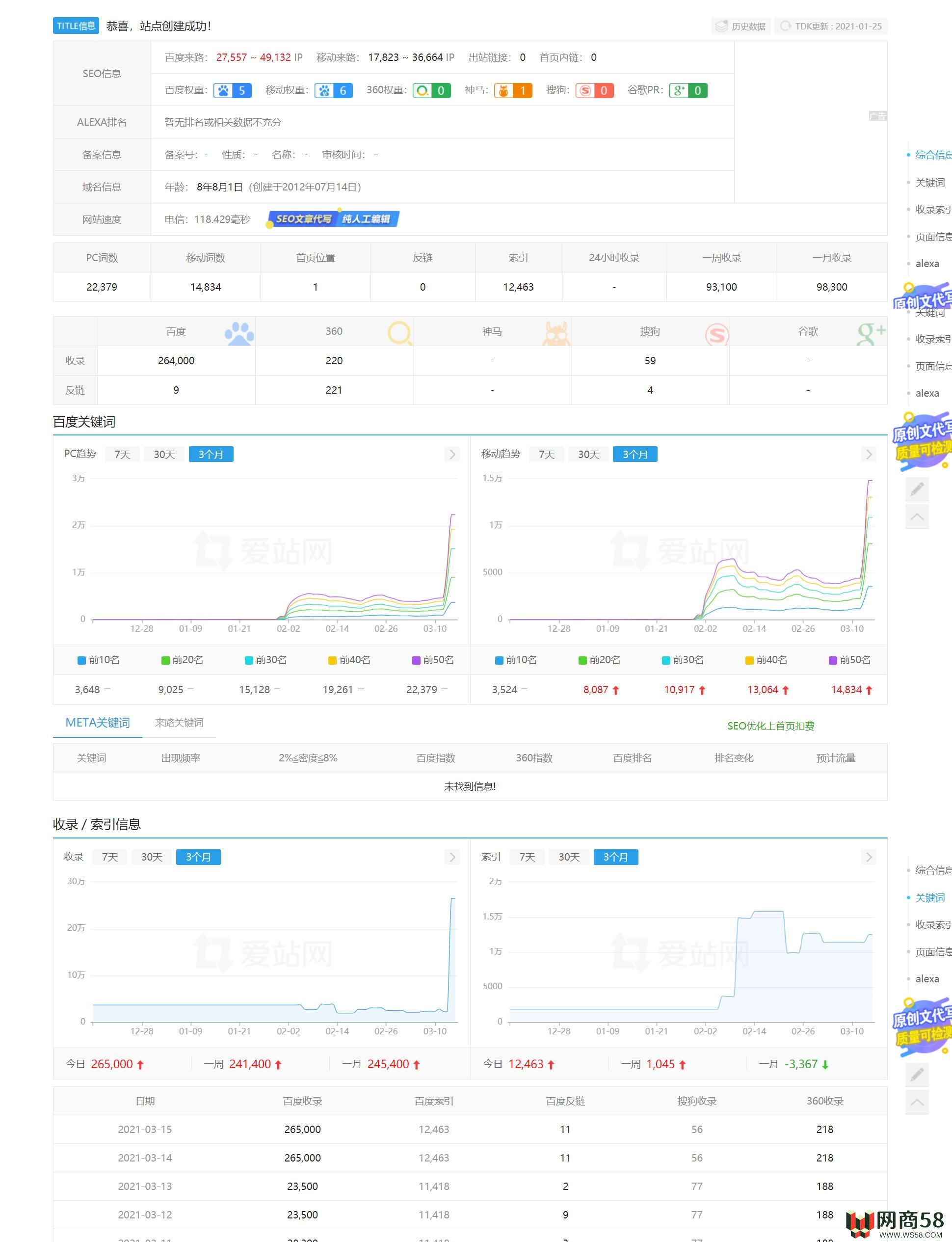Select 索引 chart 30天 range
This screenshot has width=952, height=1242.
[x=570, y=857]
